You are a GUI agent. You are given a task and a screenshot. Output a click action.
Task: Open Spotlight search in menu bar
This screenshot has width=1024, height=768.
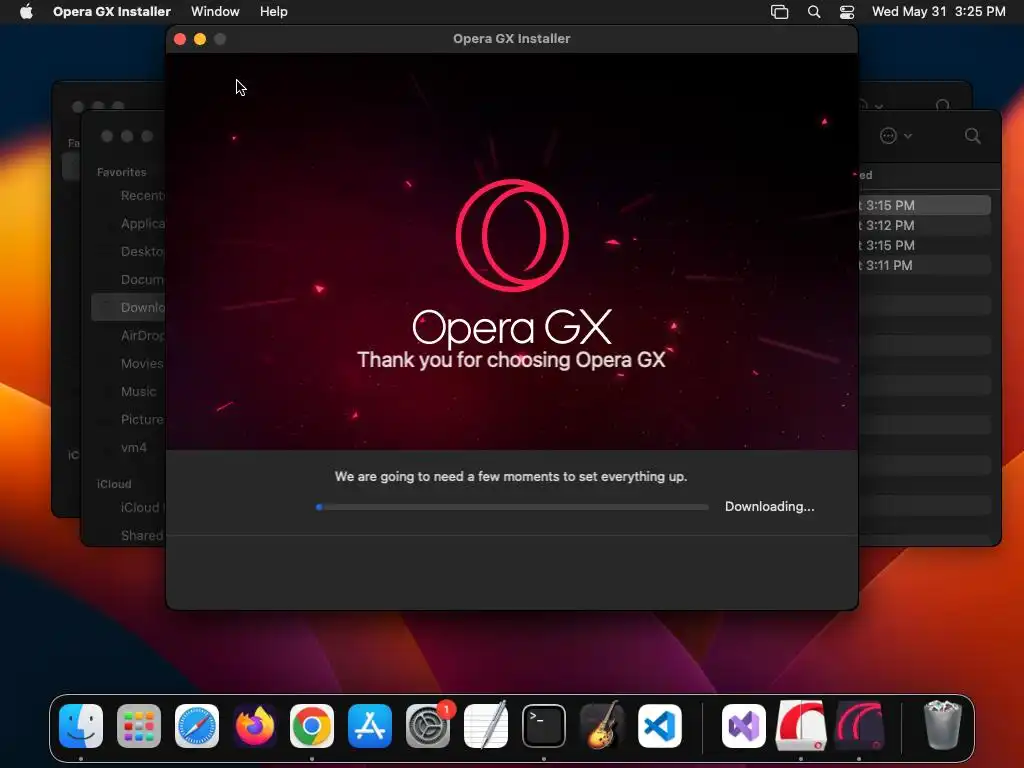click(x=814, y=12)
